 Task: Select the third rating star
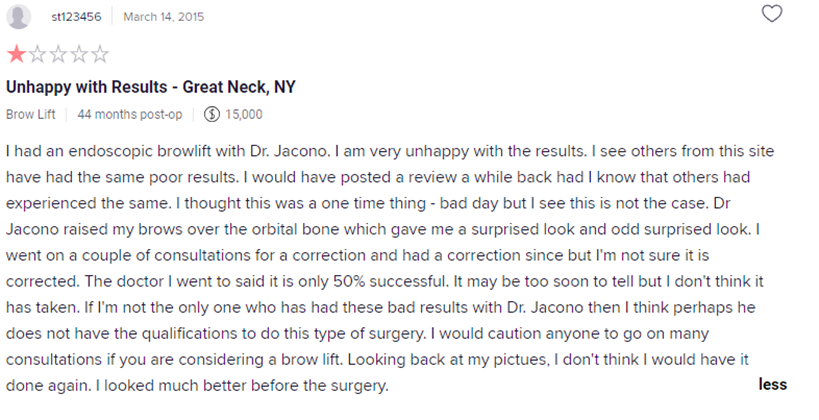[58, 54]
